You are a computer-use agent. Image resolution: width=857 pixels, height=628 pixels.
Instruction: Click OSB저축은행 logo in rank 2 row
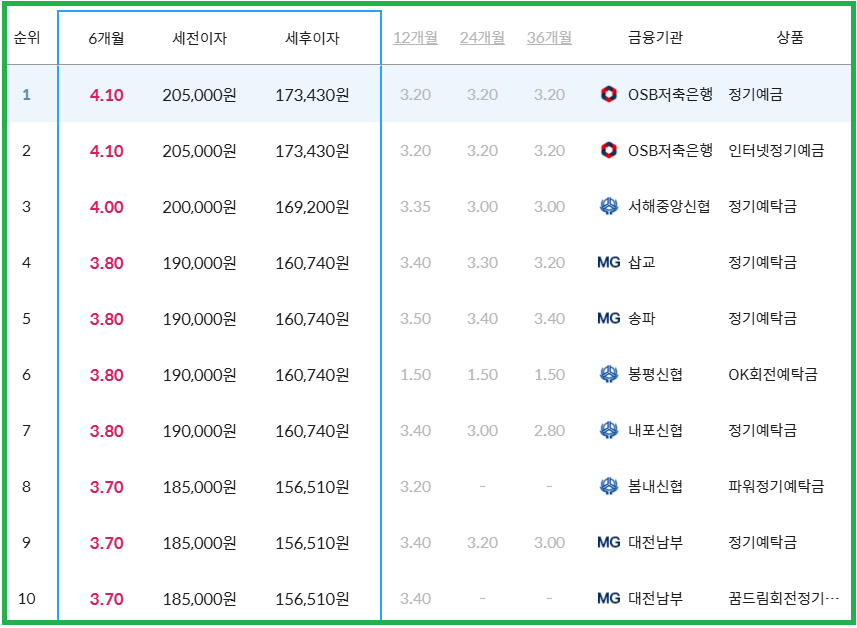click(608, 150)
